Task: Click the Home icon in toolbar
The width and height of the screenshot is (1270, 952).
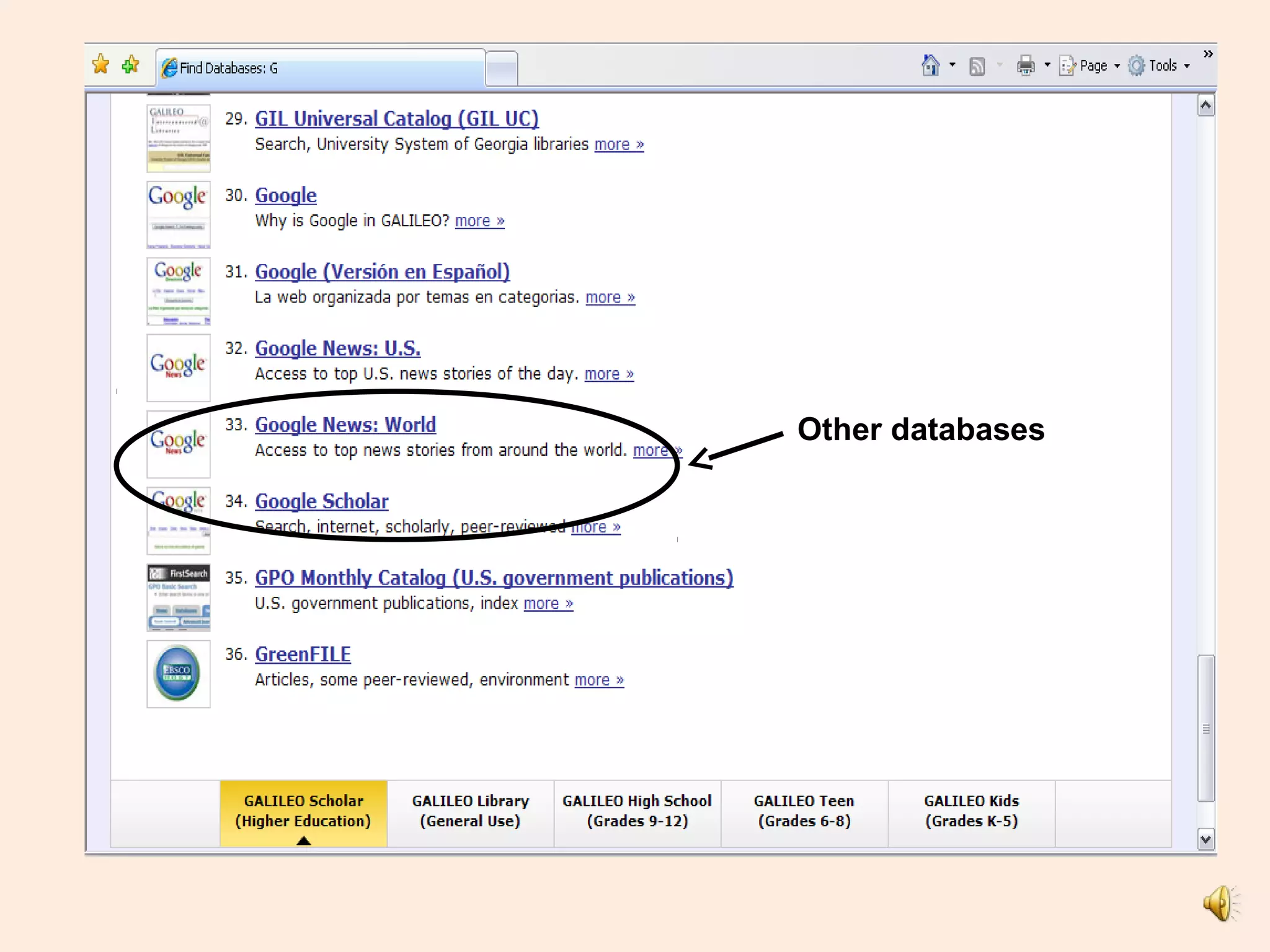Action: (930, 65)
